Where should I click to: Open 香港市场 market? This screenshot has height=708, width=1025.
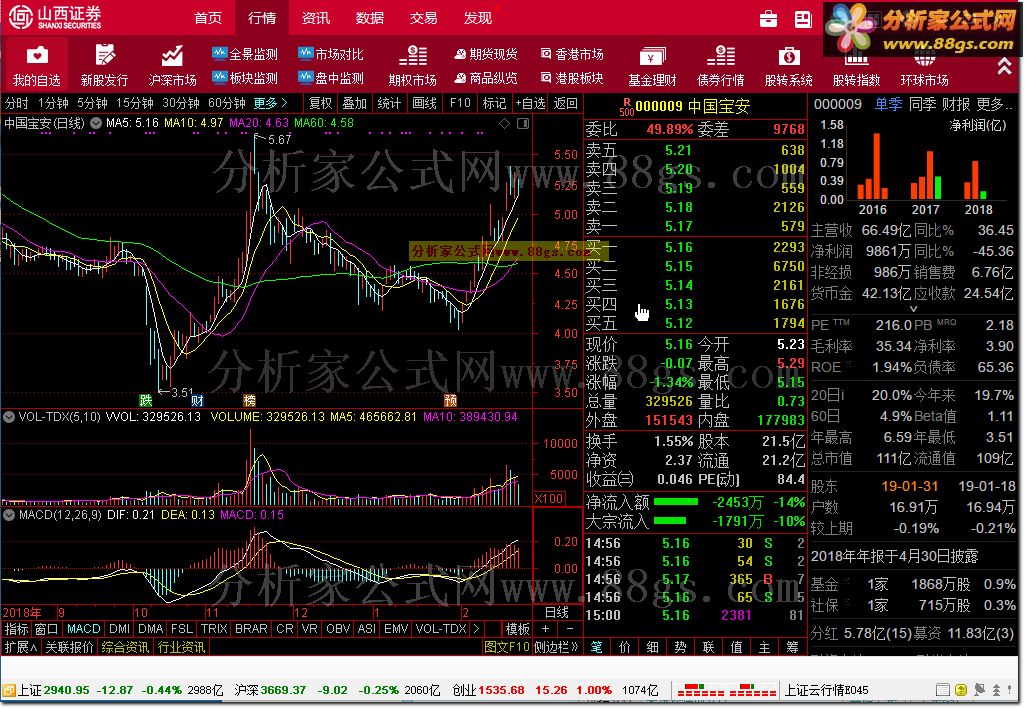pyautogui.click(x=572, y=54)
